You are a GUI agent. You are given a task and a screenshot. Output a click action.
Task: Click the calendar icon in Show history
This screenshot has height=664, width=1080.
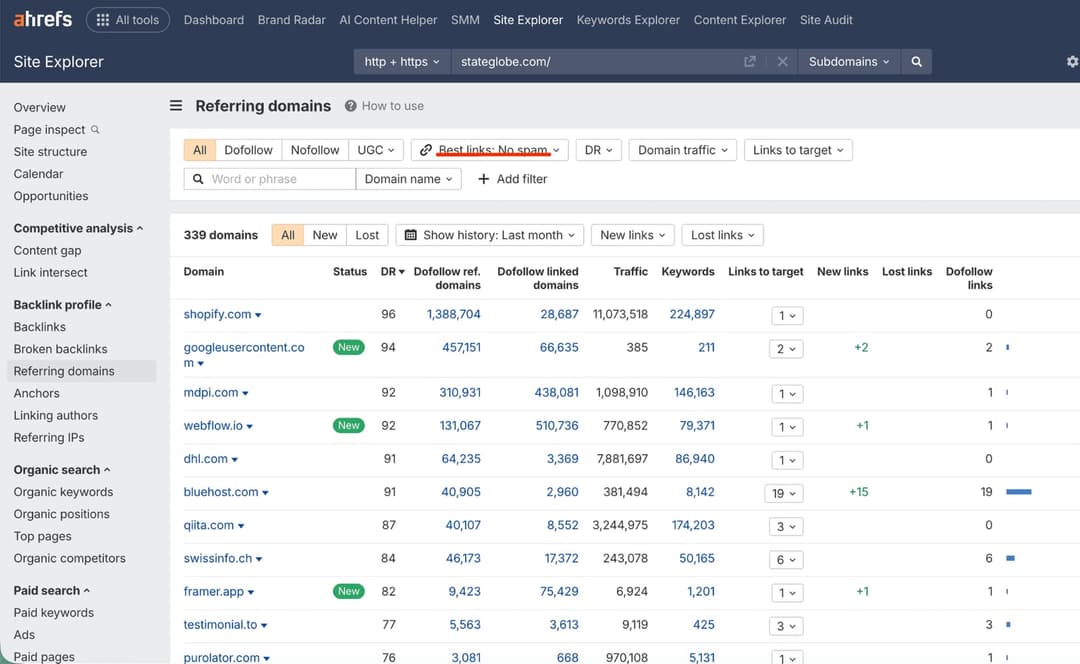(x=411, y=235)
